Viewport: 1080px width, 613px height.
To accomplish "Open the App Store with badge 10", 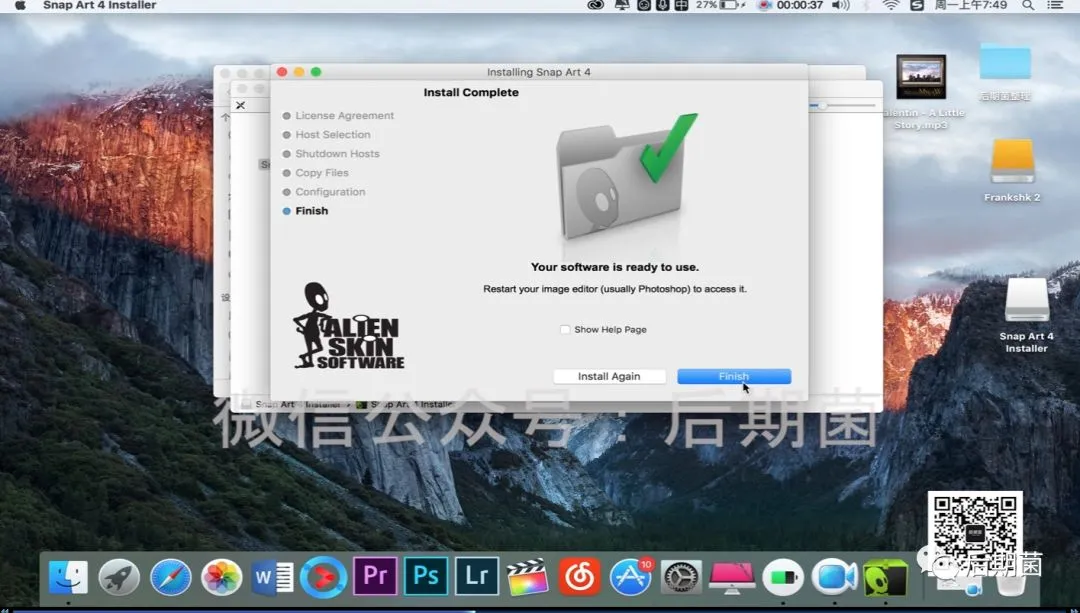I will 630,576.
